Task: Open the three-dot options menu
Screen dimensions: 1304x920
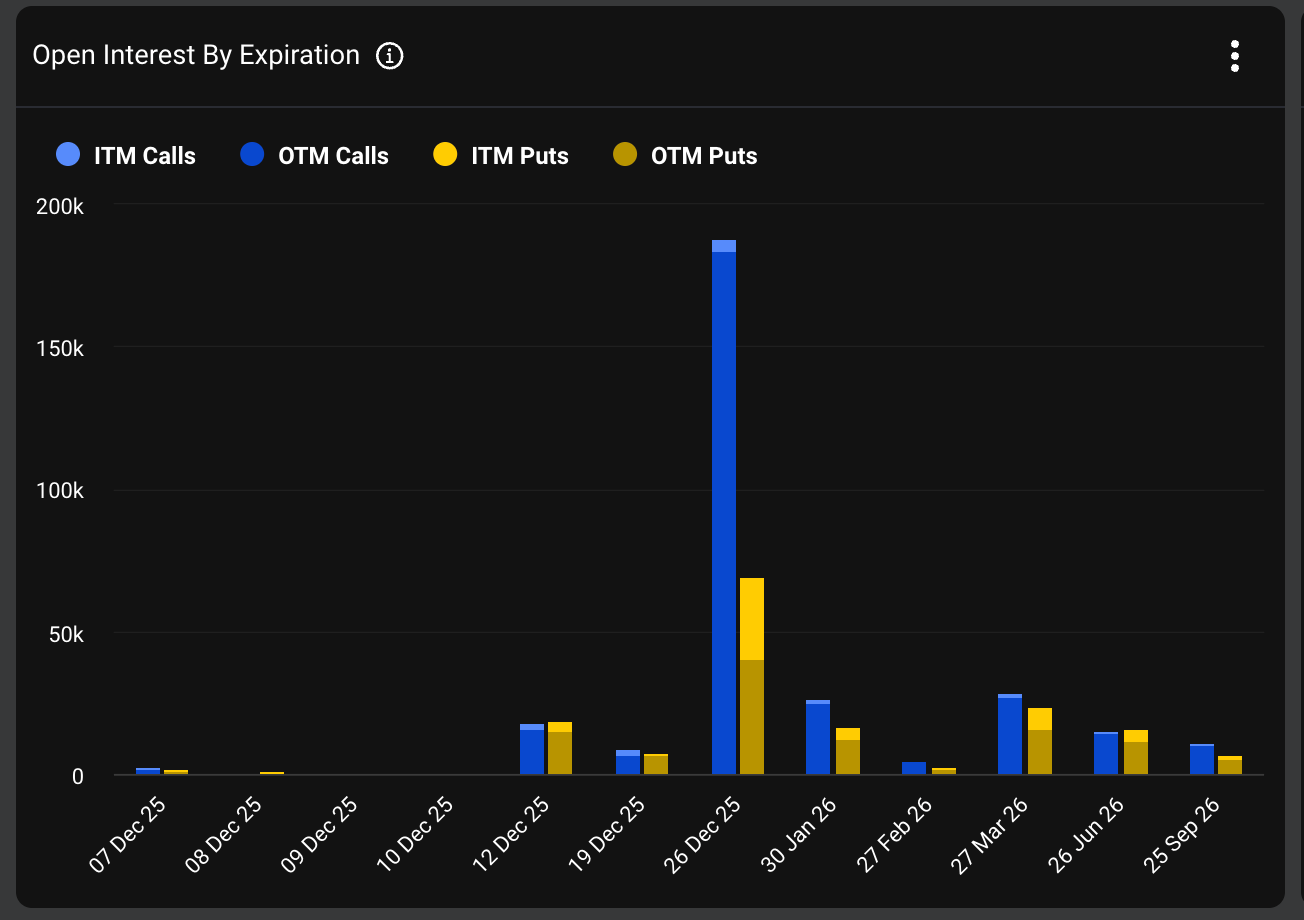Action: (x=1235, y=56)
